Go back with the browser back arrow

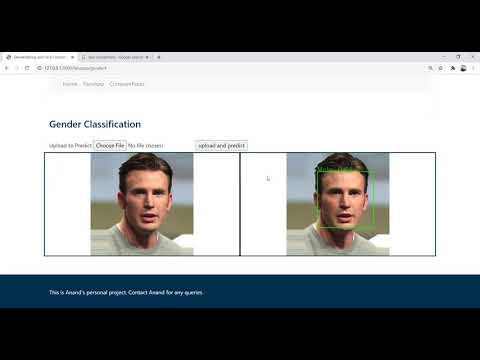click(6, 68)
